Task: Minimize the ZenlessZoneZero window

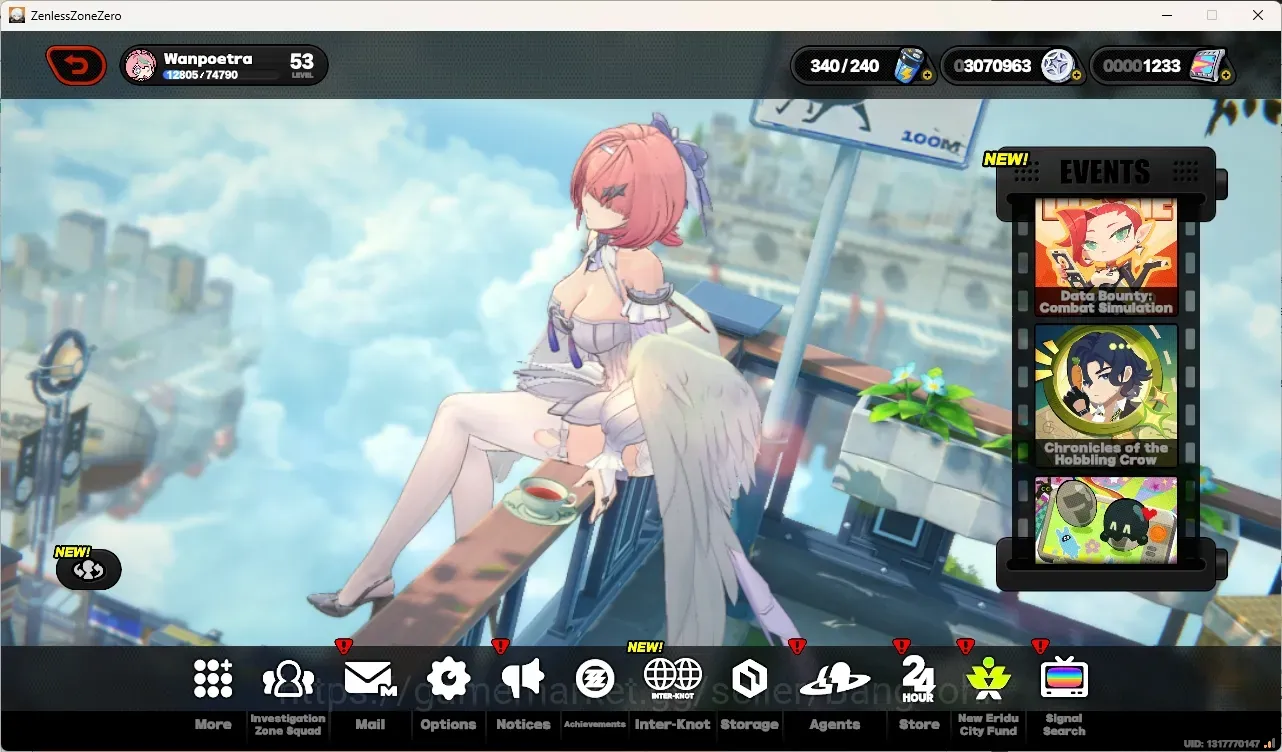Action: tap(1166, 15)
